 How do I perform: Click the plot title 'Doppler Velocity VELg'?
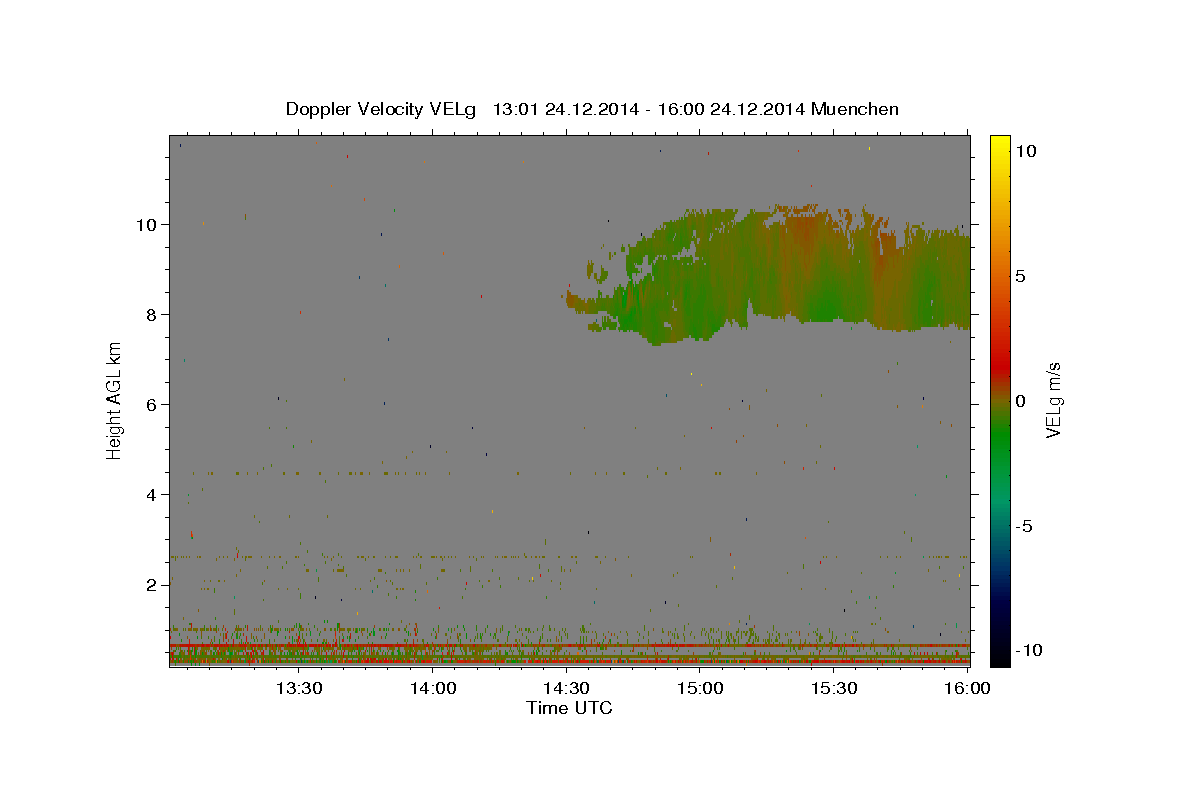tap(383, 109)
